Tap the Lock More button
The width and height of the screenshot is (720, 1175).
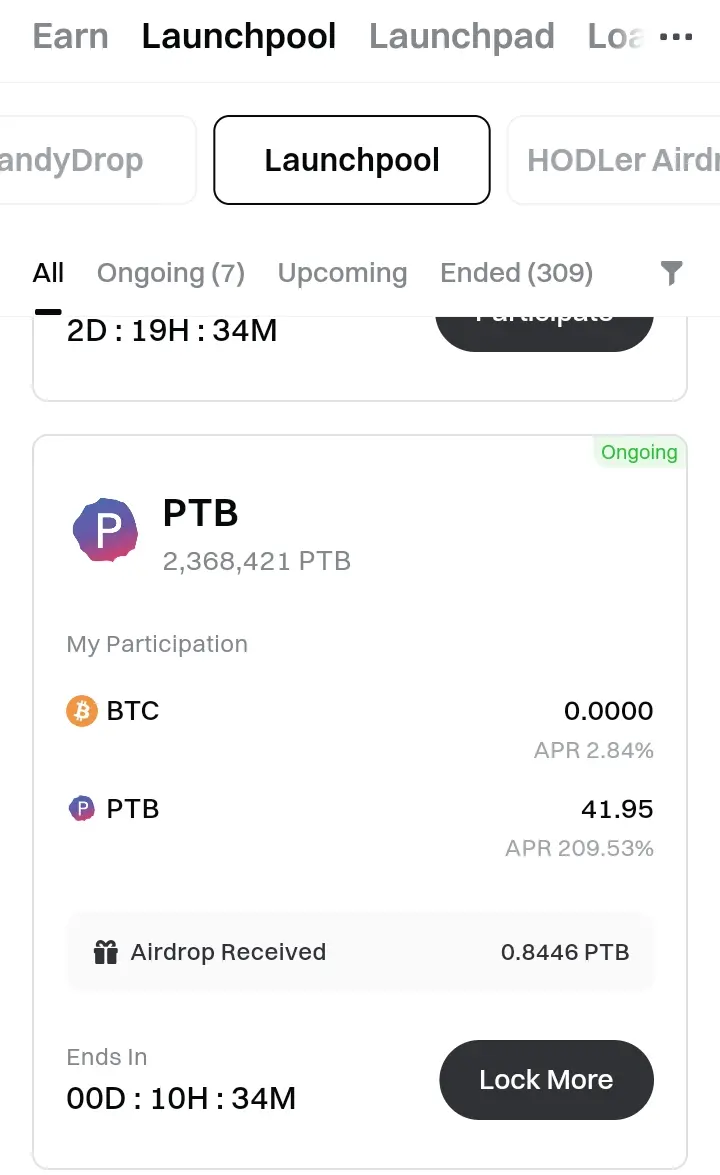[x=546, y=1080]
